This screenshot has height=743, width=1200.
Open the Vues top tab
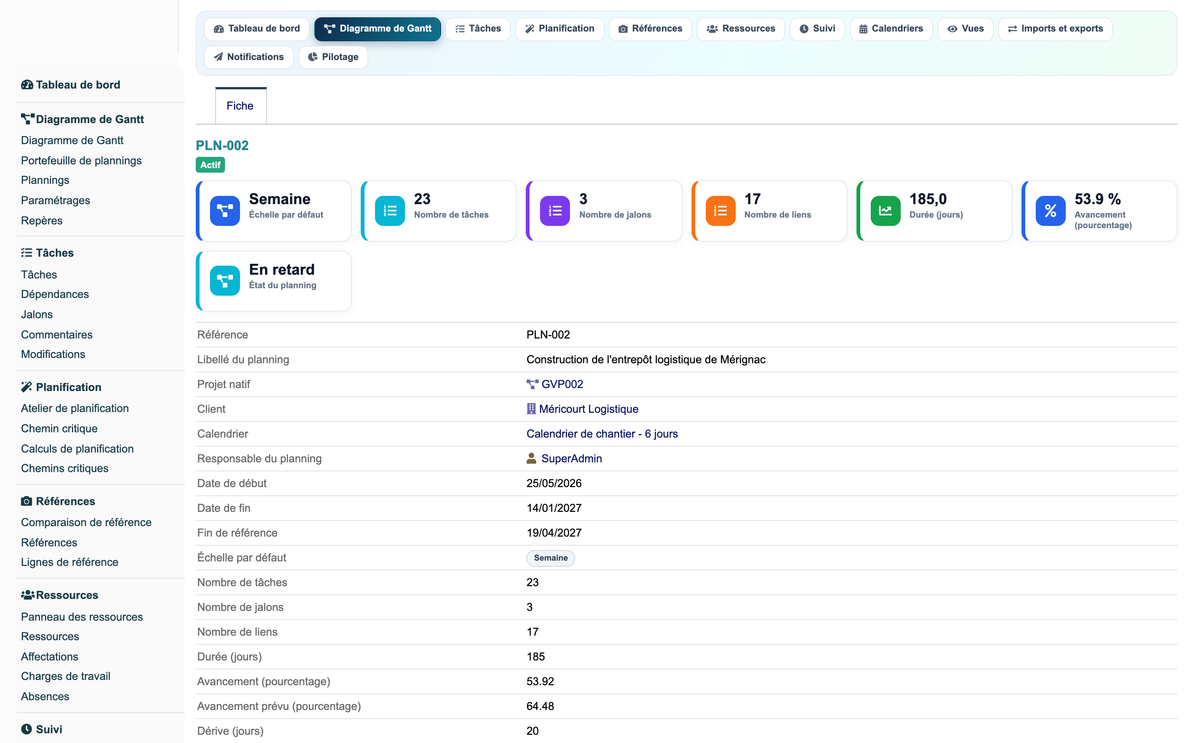965,29
